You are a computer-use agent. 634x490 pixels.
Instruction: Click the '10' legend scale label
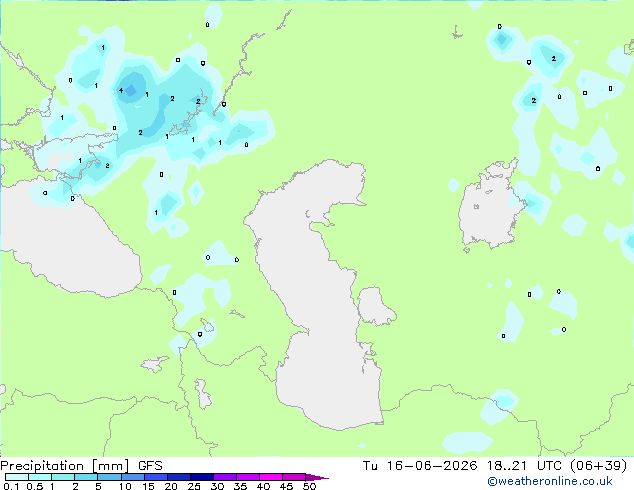(125, 486)
